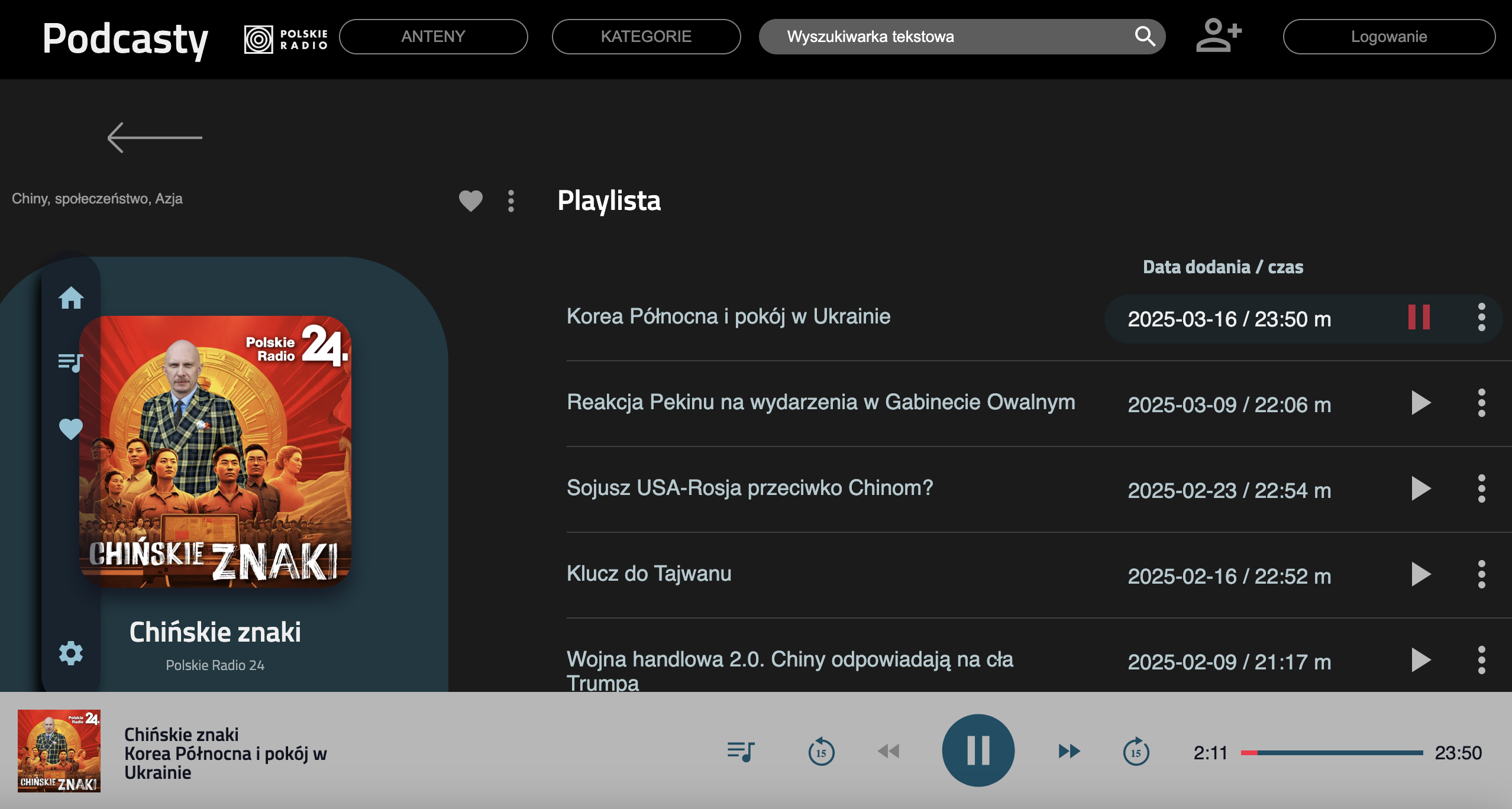Skip forward 15 seconds in player
The image size is (1512, 809).
1136,752
